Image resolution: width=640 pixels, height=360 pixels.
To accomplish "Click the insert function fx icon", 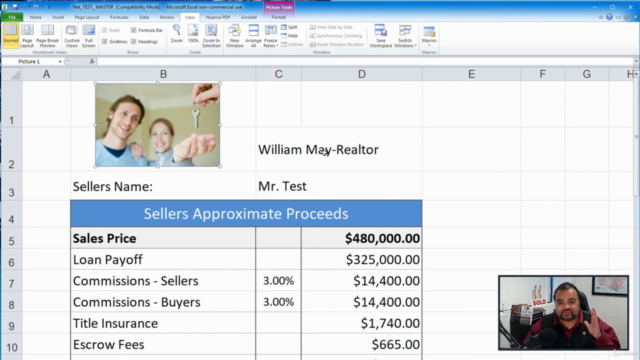I will 92,61.
